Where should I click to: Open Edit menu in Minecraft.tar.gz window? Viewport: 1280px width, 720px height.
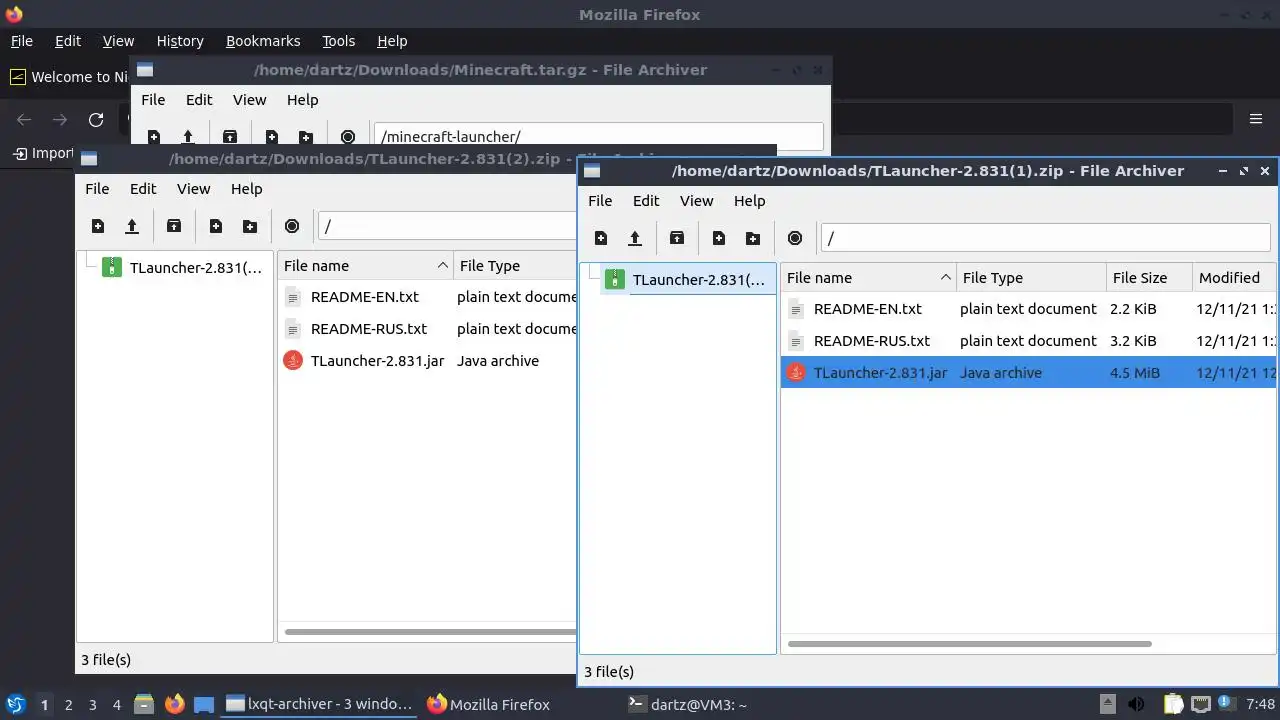[199, 99]
